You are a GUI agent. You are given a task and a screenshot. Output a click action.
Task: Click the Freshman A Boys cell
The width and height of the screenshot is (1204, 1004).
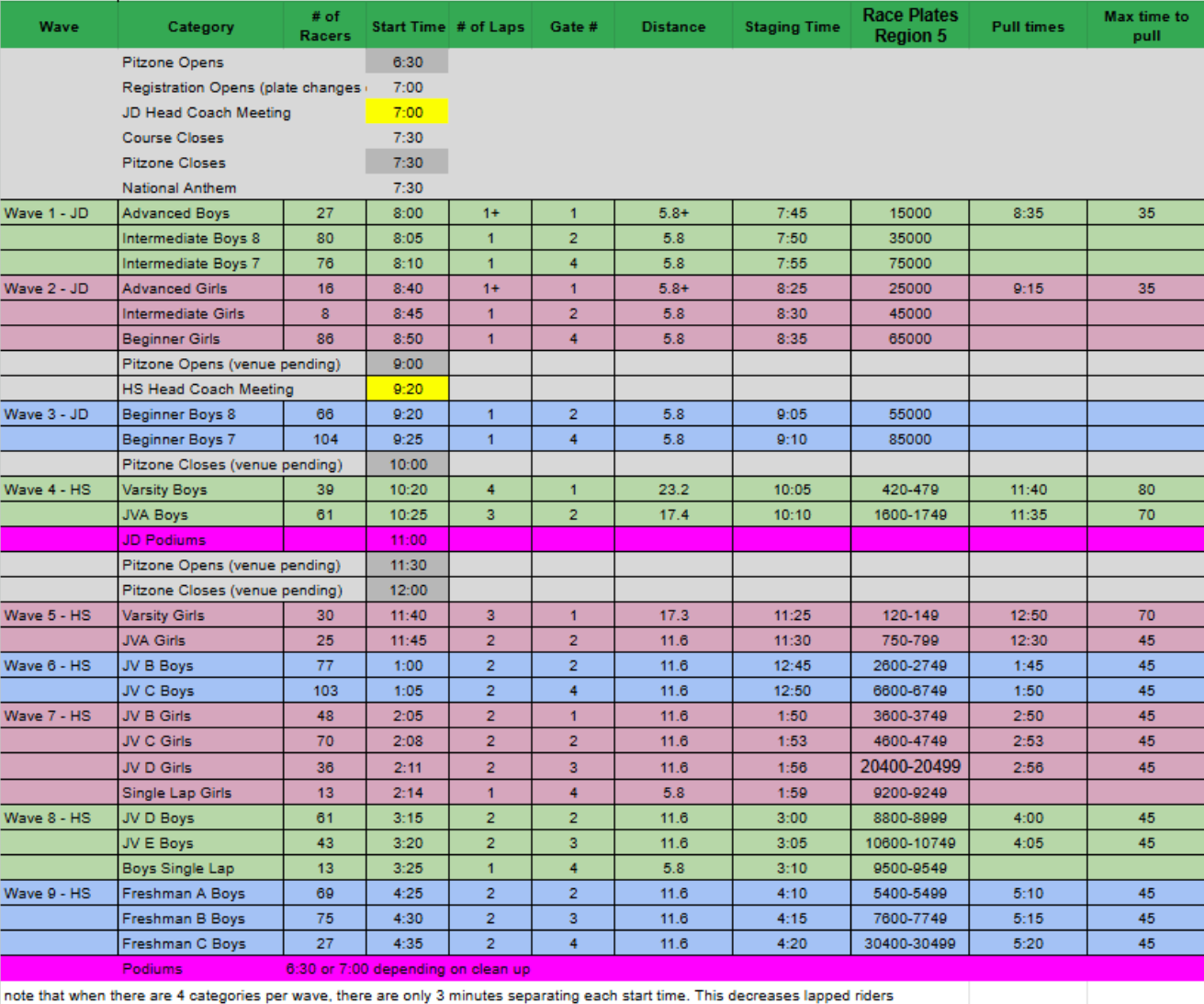coord(201,893)
